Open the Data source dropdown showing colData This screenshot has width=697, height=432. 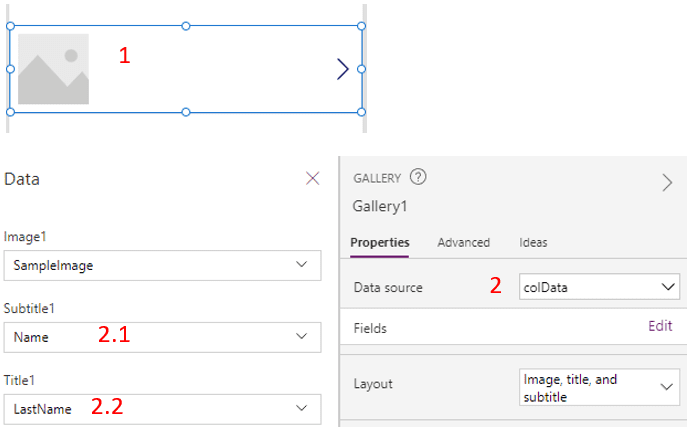coord(599,287)
